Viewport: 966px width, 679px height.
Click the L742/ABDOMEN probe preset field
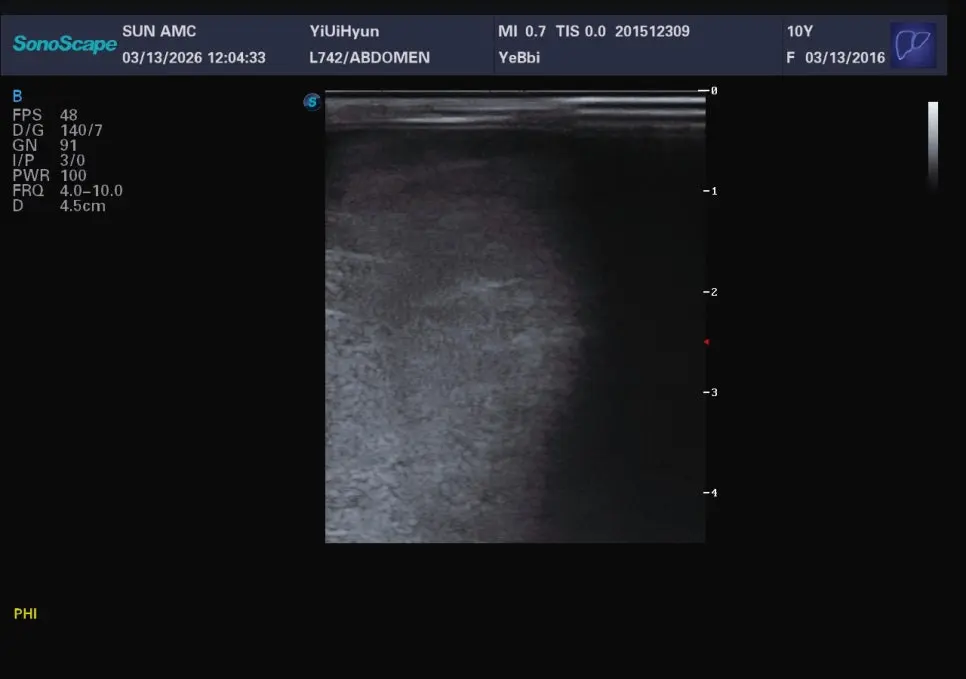tap(370, 57)
